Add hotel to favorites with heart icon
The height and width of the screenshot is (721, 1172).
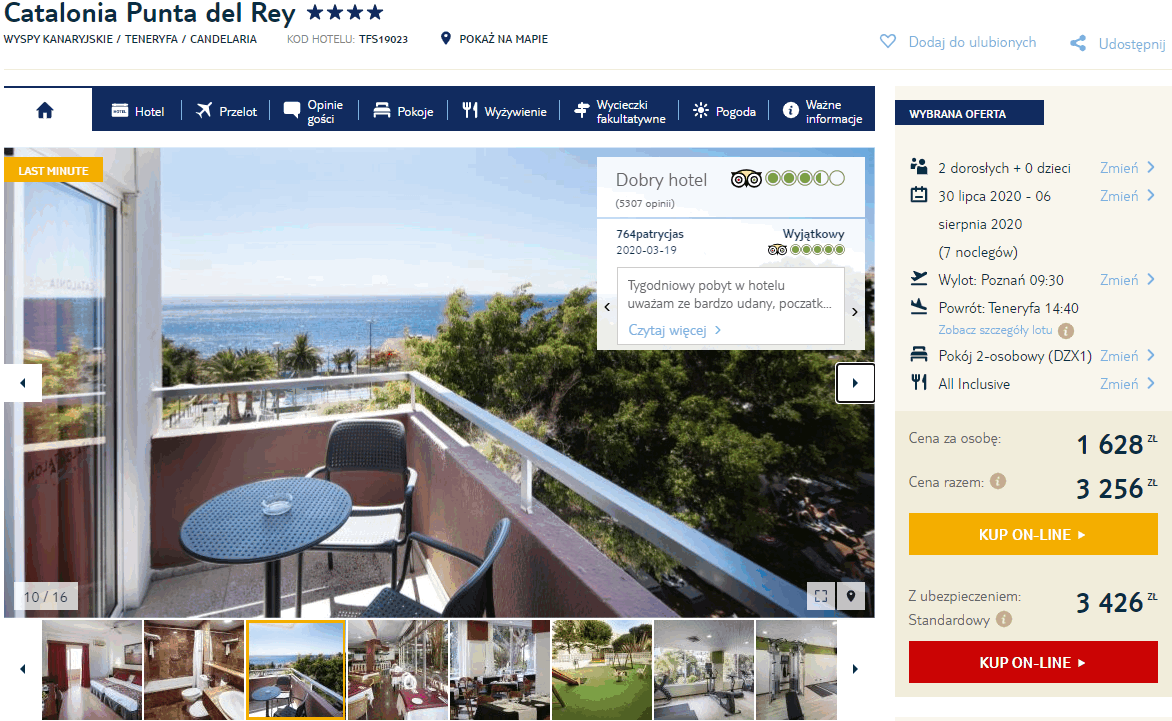coord(887,42)
